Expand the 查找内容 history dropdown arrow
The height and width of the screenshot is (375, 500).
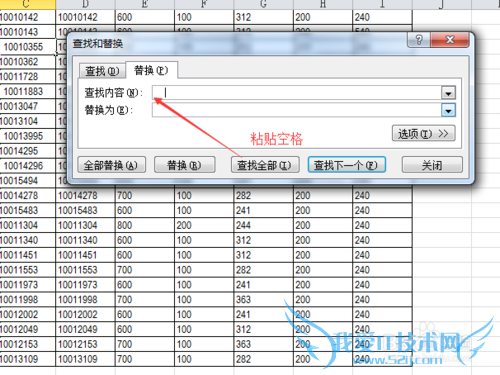pos(448,93)
